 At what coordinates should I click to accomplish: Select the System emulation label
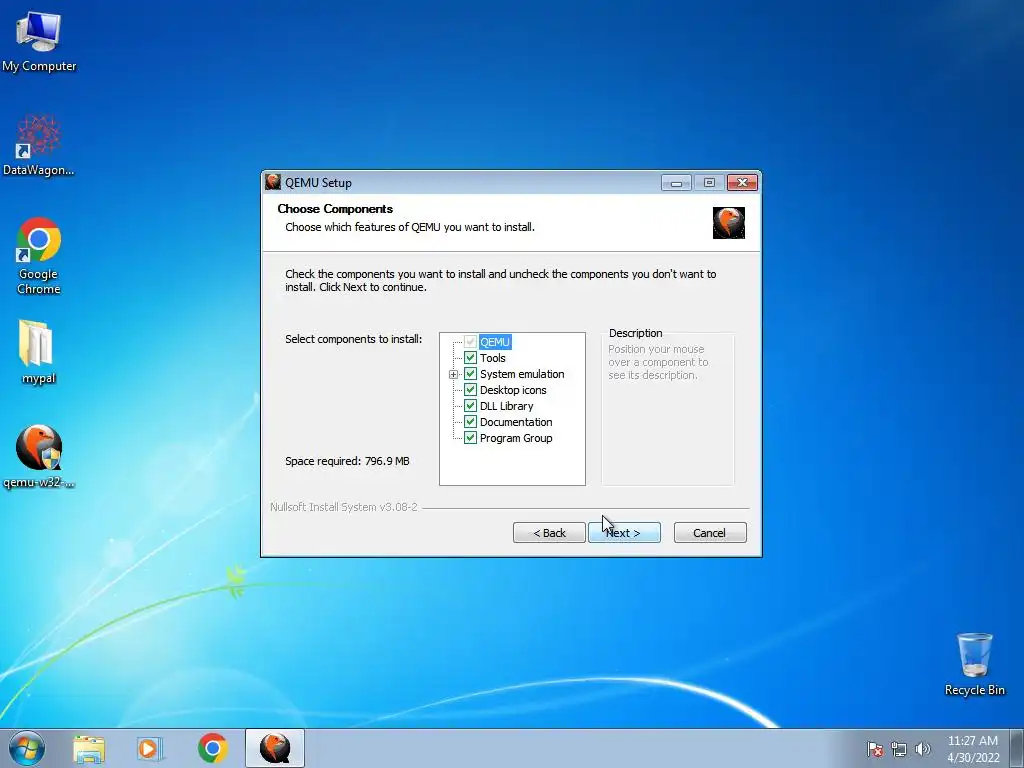pyautogui.click(x=522, y=374)
